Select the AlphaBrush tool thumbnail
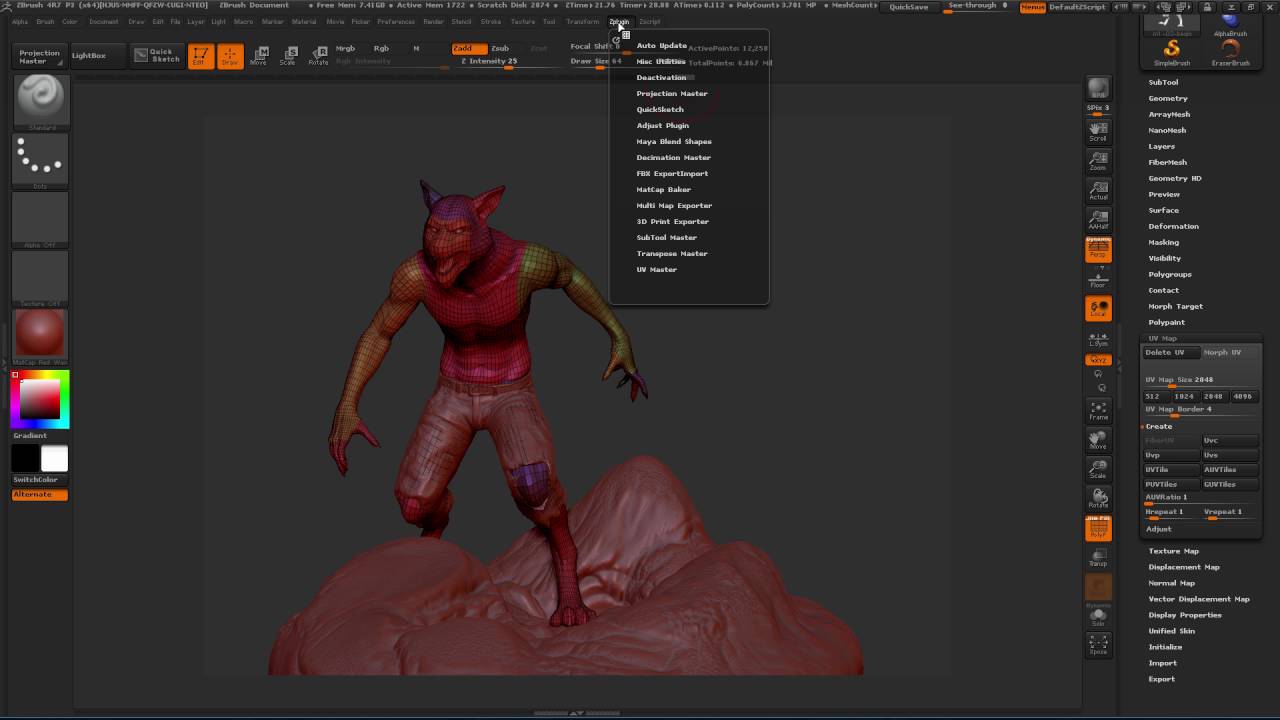This screenshot has width=1280, height=720. (x=1230, y=24)
